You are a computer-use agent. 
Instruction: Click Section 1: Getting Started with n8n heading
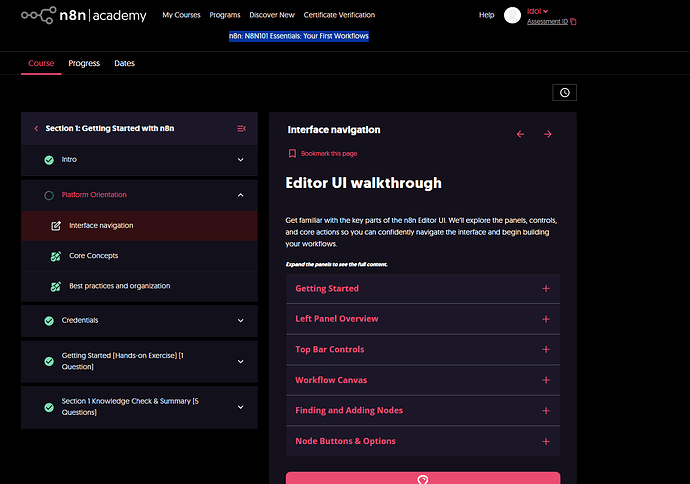pos(110,128)
